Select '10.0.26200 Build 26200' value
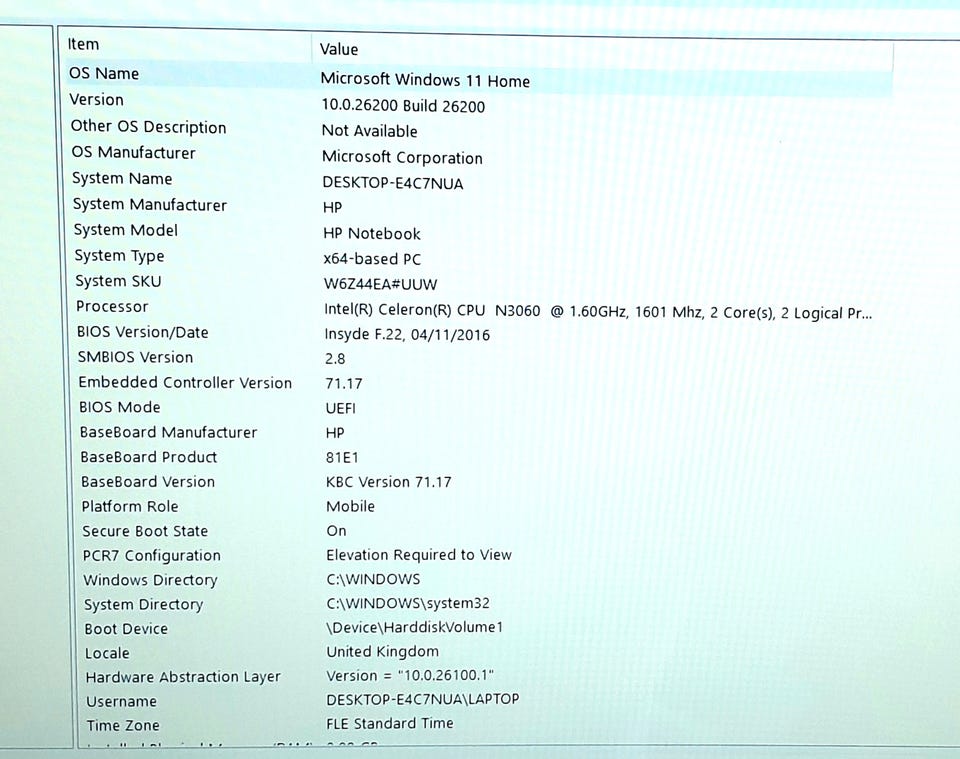 coord(403,105)
